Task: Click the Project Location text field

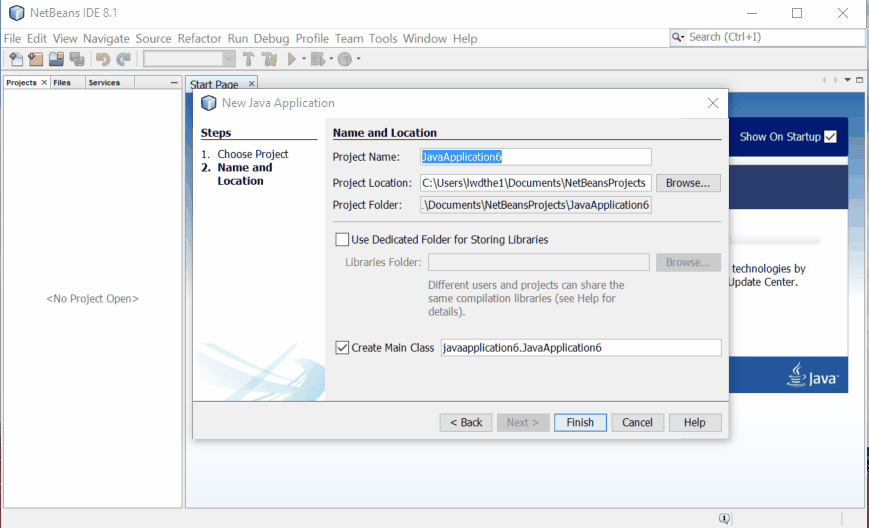Action: 535,183
